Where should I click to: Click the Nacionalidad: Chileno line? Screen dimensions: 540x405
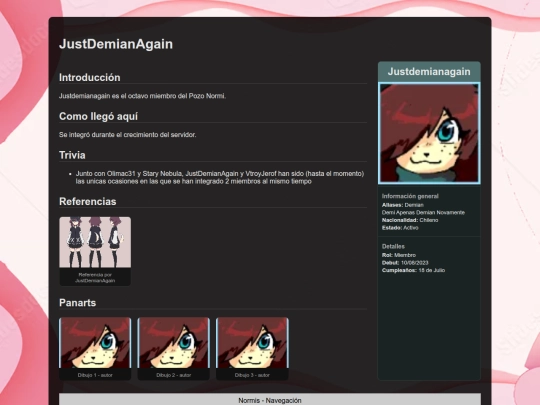(x=410, y=220)
